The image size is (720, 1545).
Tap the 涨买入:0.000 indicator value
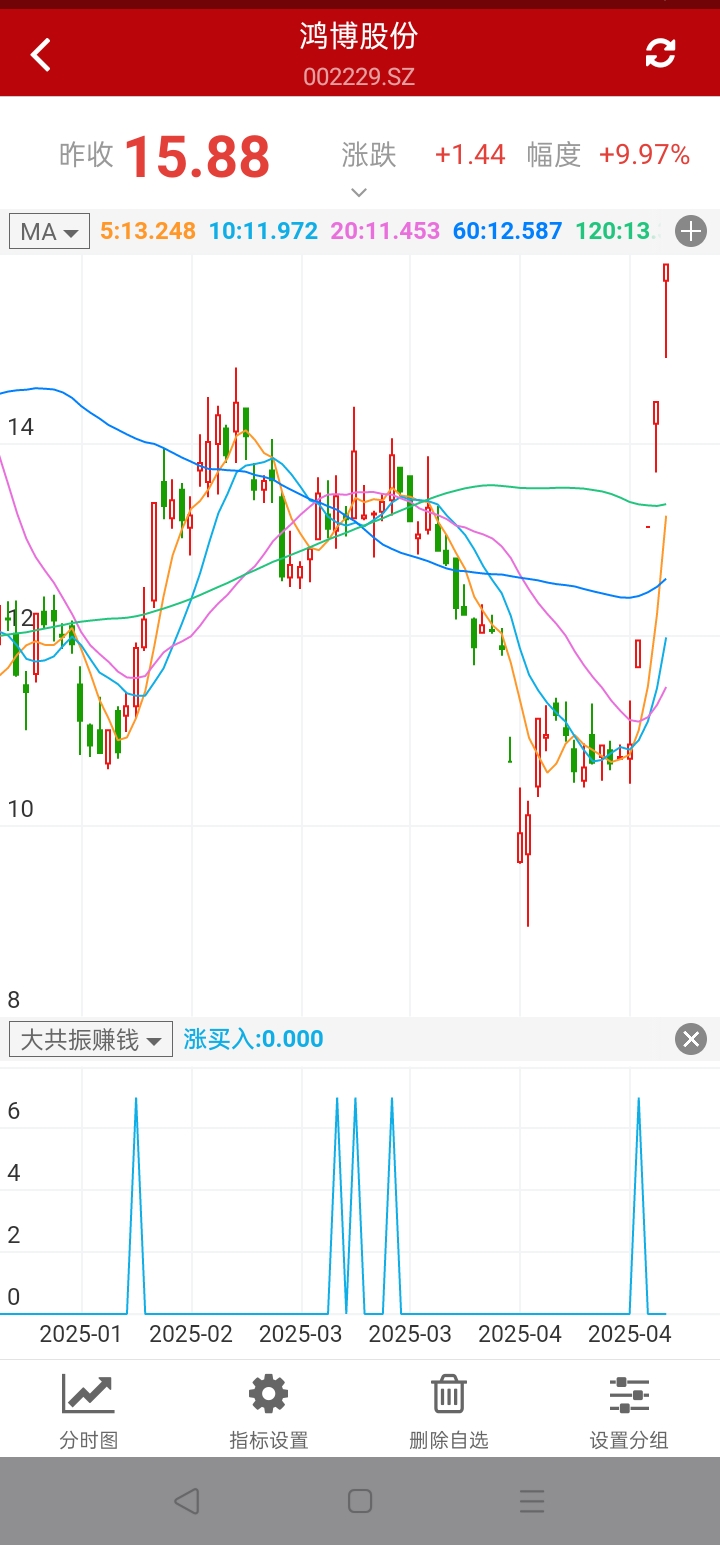(x=254, y=1039)
